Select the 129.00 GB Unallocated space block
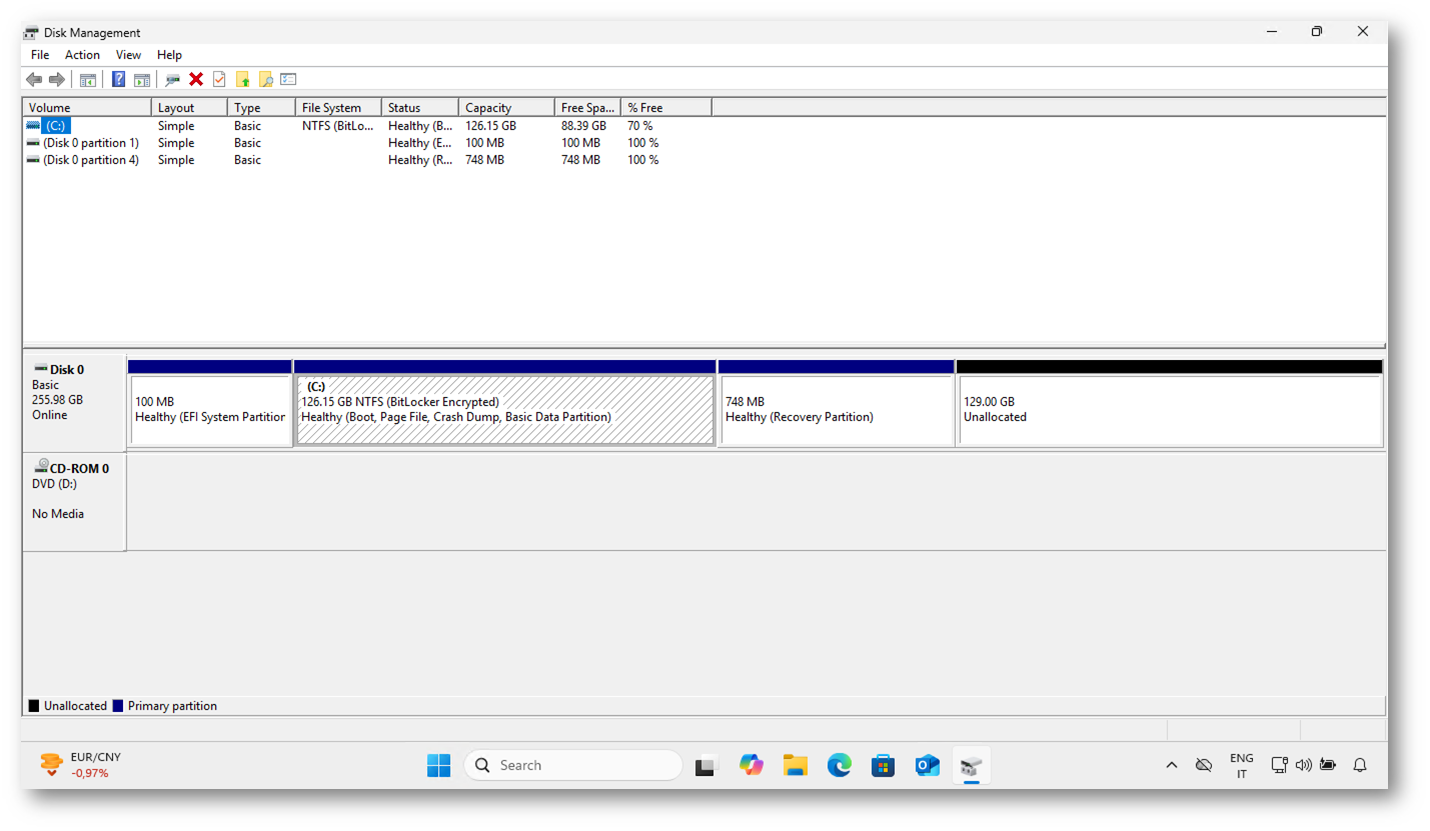The height and width of the screenshot is (831, 1430). click(1168, 410)
